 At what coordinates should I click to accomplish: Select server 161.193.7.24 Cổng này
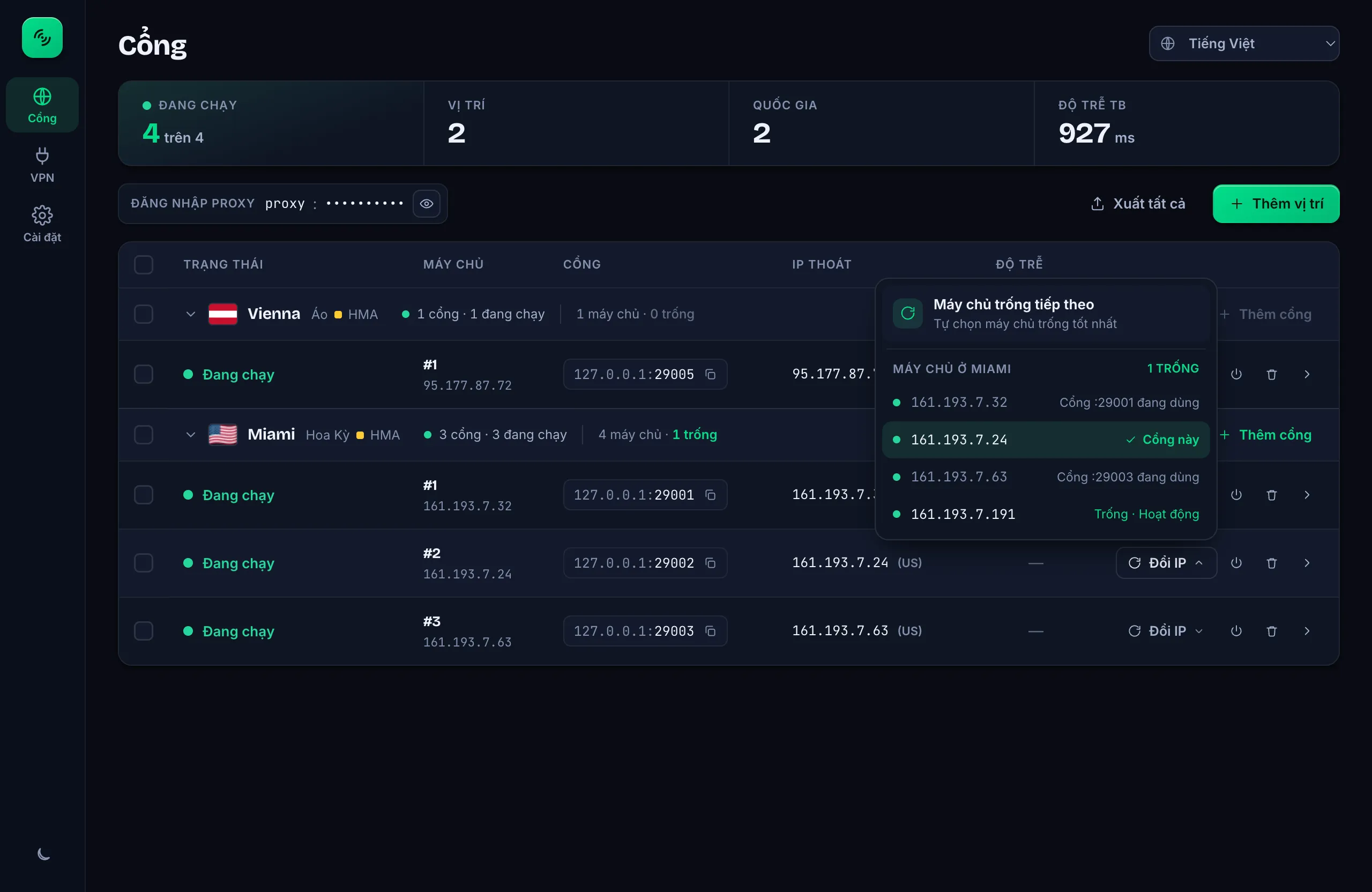[x=1046, y=440]
